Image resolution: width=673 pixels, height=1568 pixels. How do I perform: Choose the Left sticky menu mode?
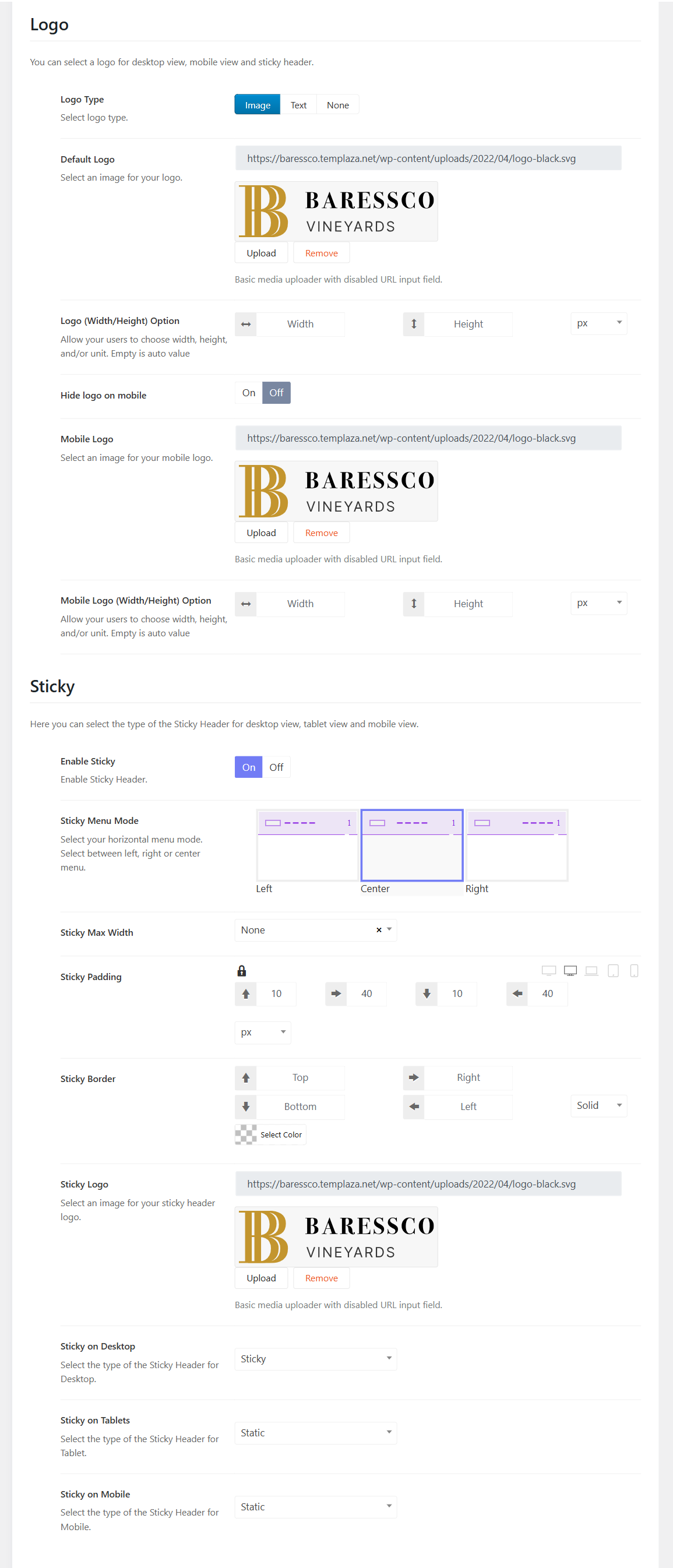point(307,845)
